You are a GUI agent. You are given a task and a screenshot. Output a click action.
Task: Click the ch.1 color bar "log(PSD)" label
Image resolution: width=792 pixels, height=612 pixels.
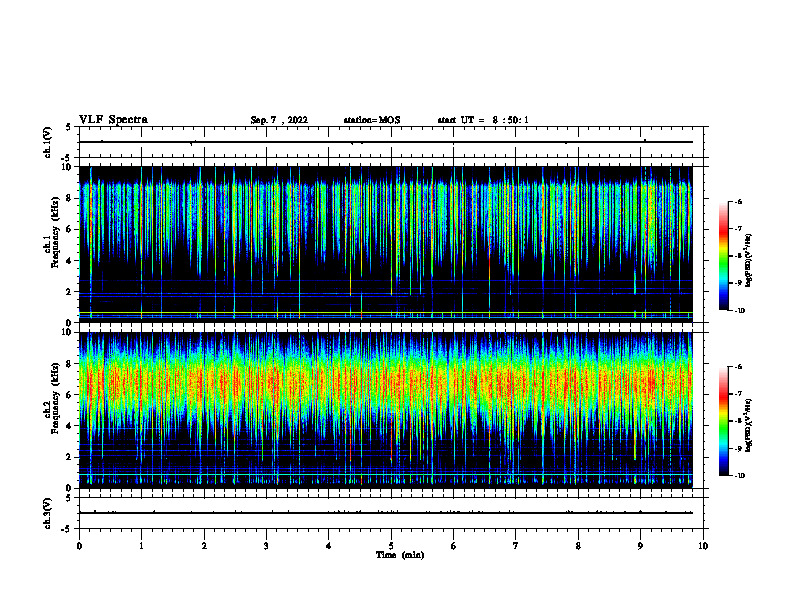point(749,260)
